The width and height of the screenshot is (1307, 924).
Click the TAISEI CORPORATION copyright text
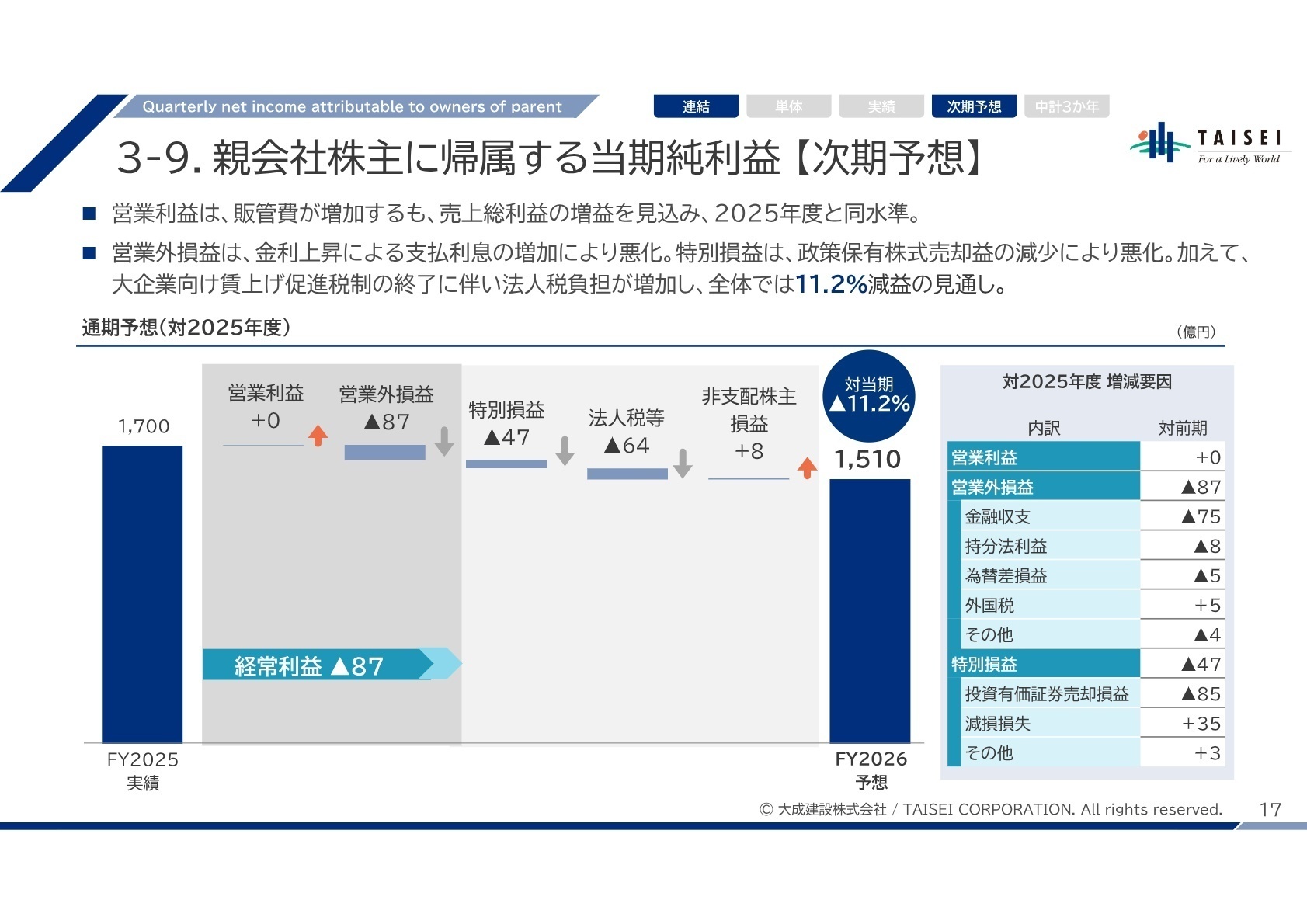click(x=990, y=809)
